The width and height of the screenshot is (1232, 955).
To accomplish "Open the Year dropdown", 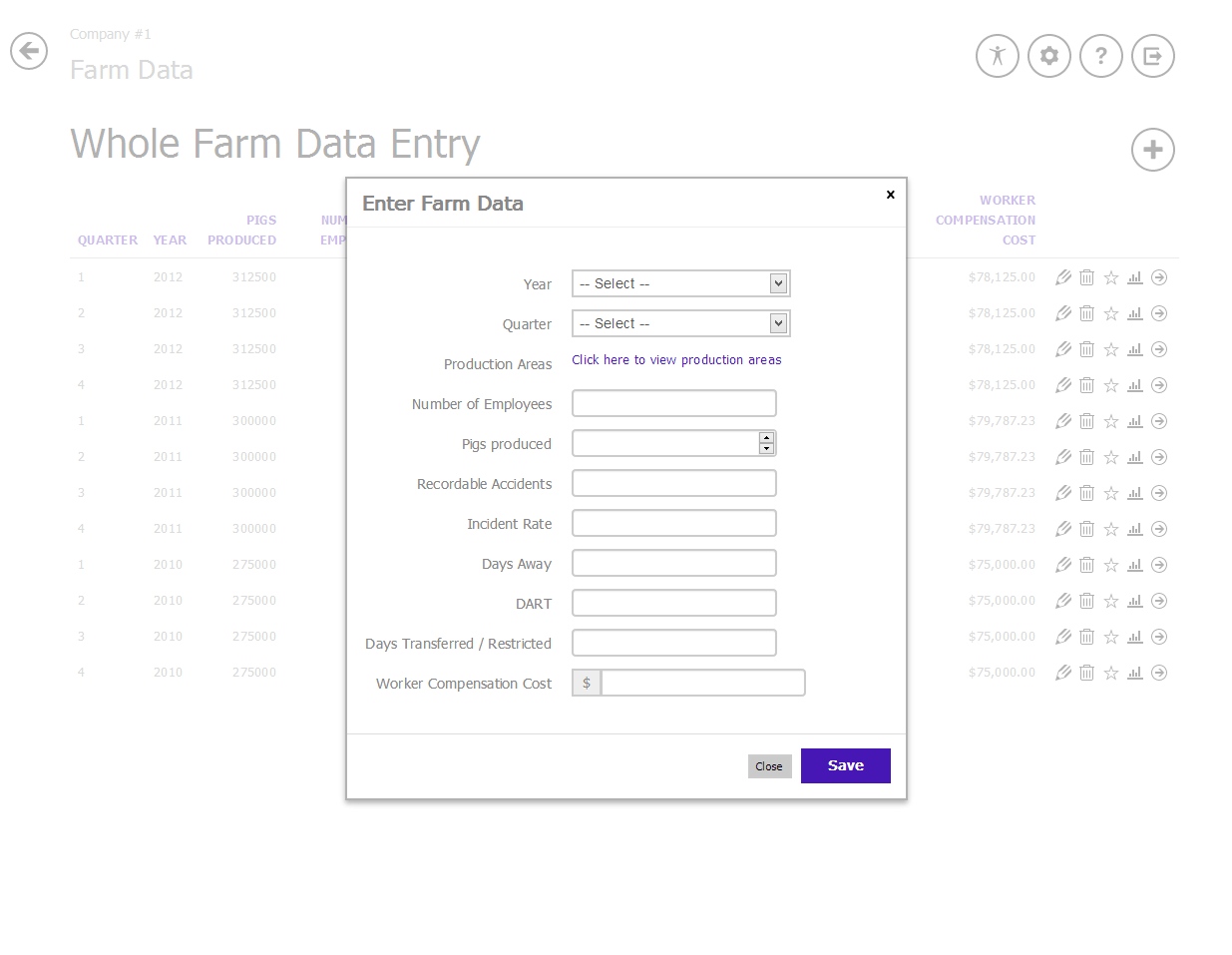I will click(x=681, y=283).
